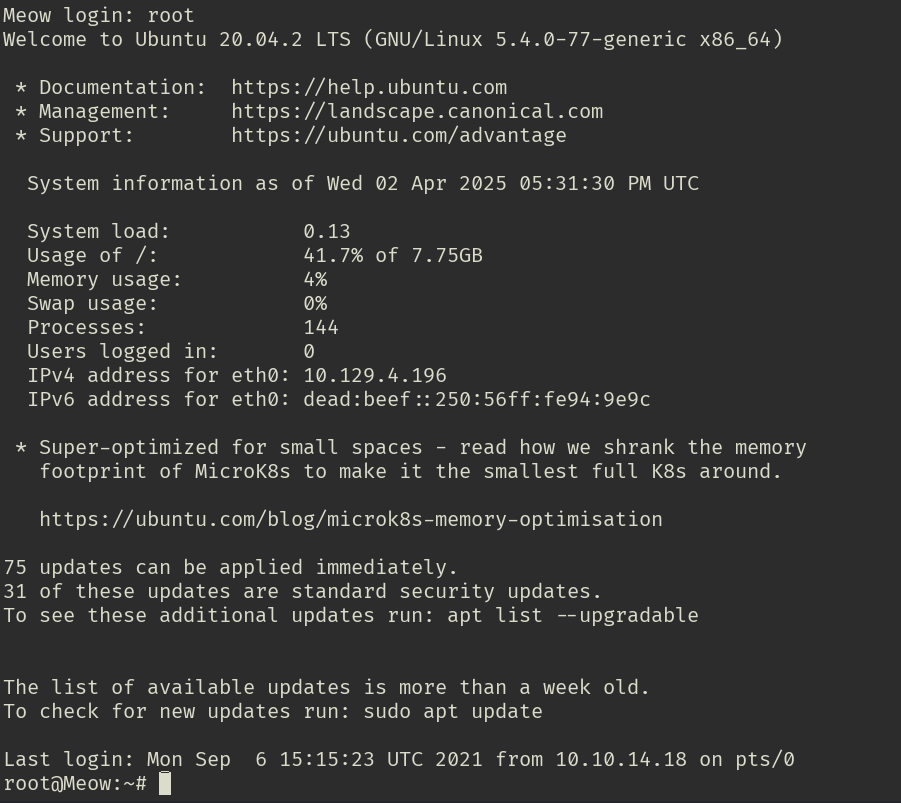Click the System load value 0.13
This screenshot has width=901, height=803.
pos(327,232)
